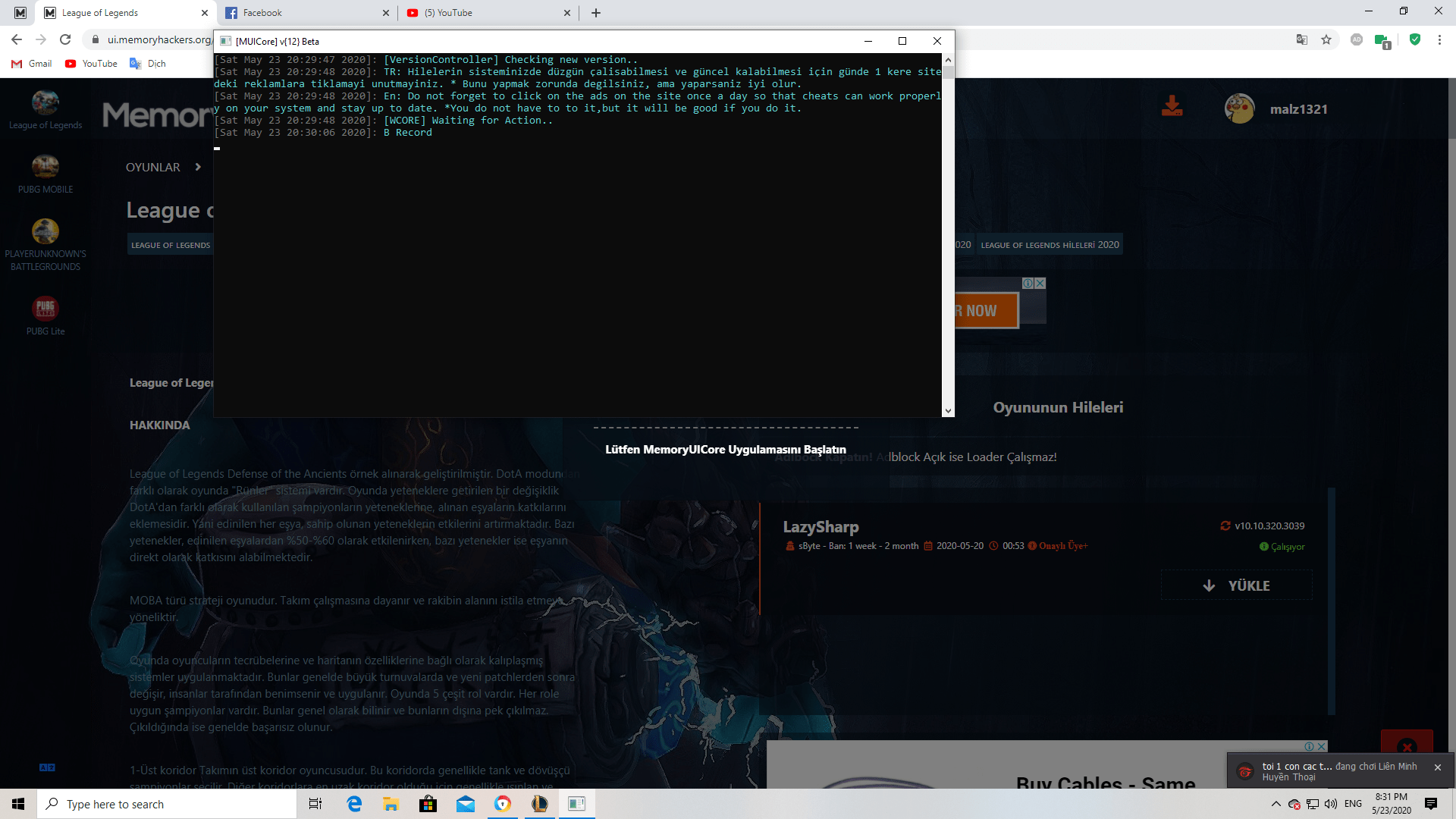This screenshot has width=1456, height=819.
Task: Open Dịch bookmark
Action: point(148,64)
